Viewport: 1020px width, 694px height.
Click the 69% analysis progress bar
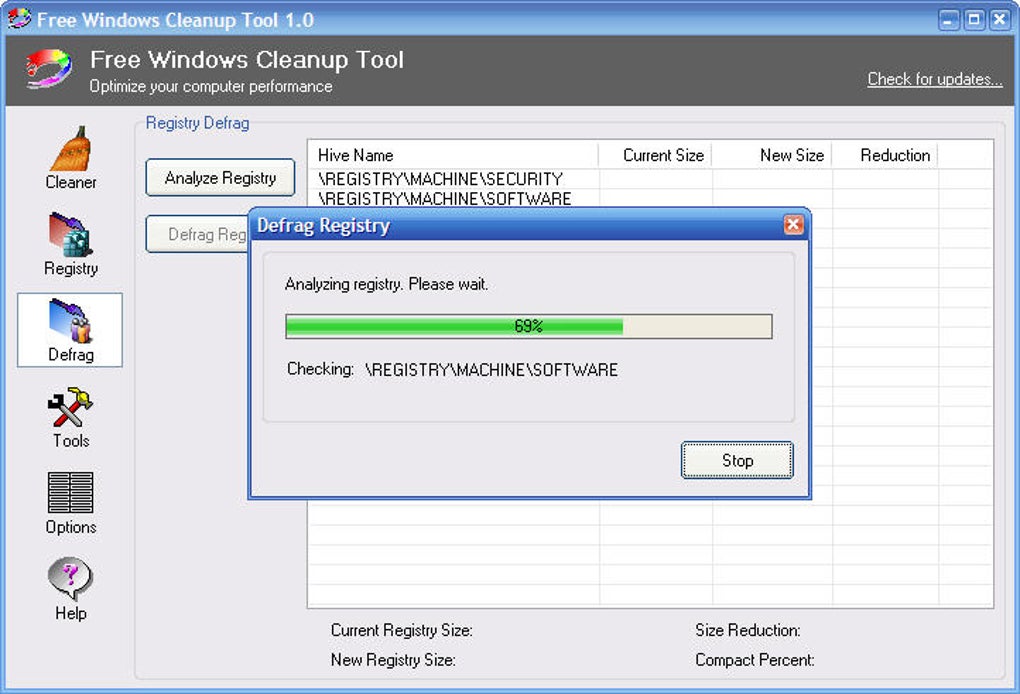click(x=529, y=327)
